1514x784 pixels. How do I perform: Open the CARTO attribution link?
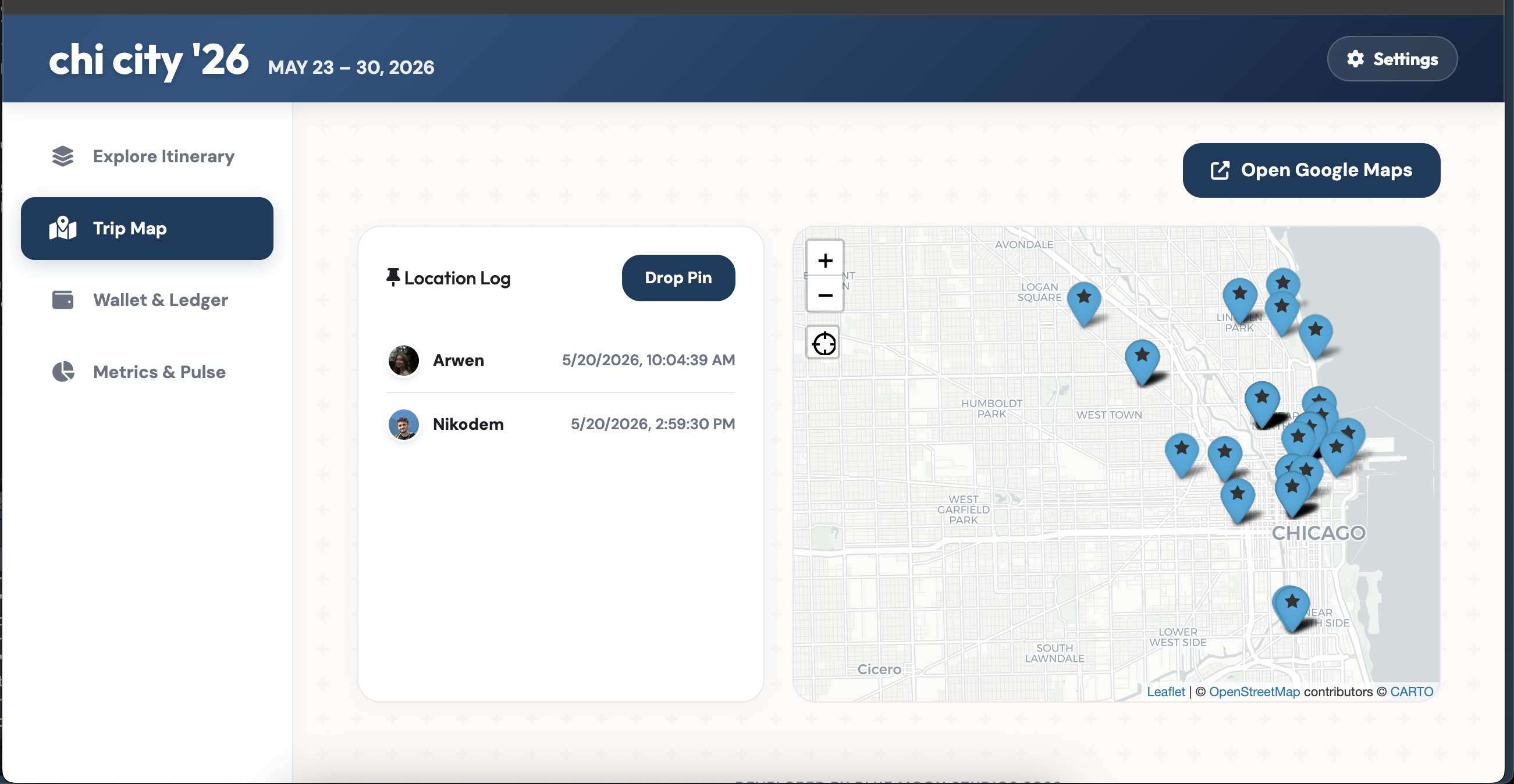(x=1411, y=692)
